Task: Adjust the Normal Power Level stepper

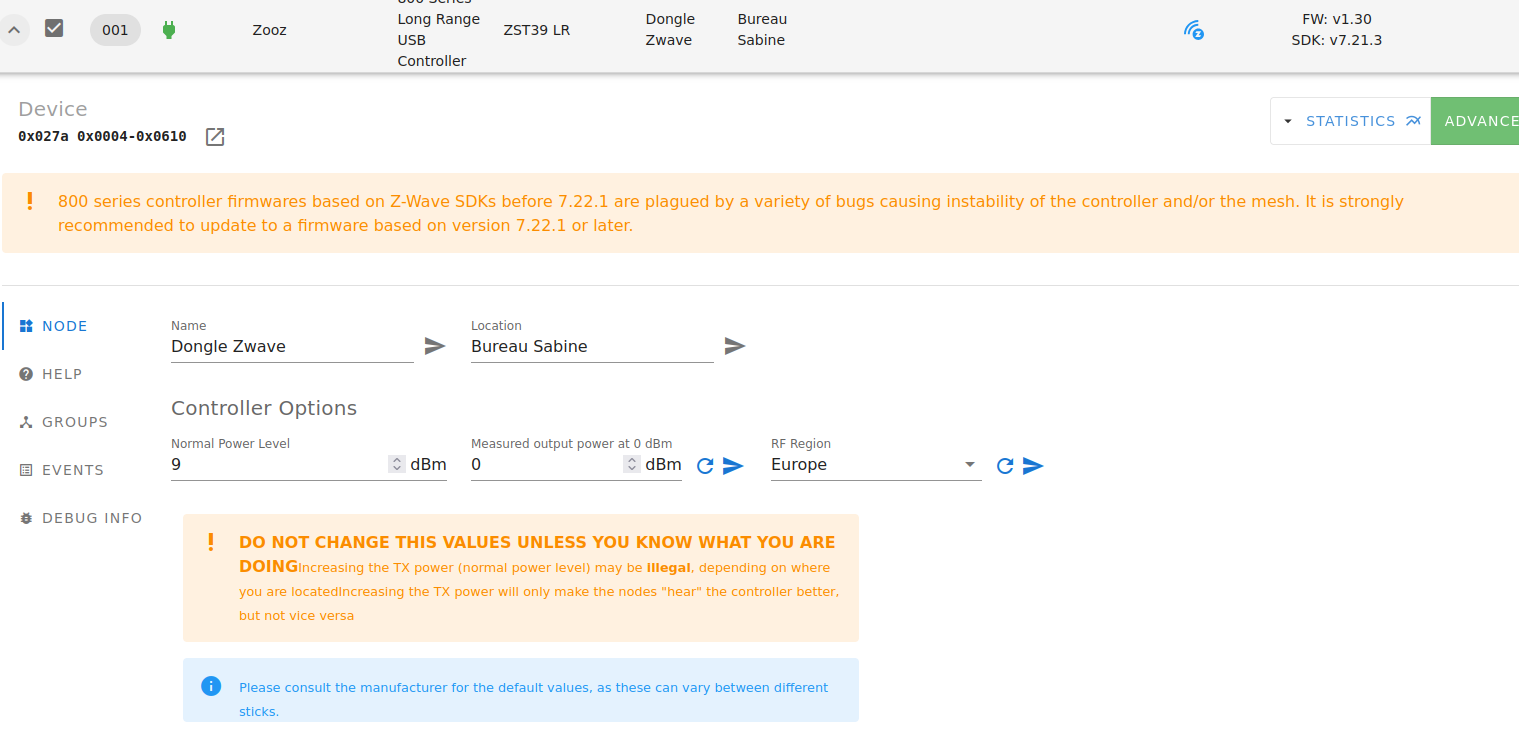Action: (x=397, y=464)
